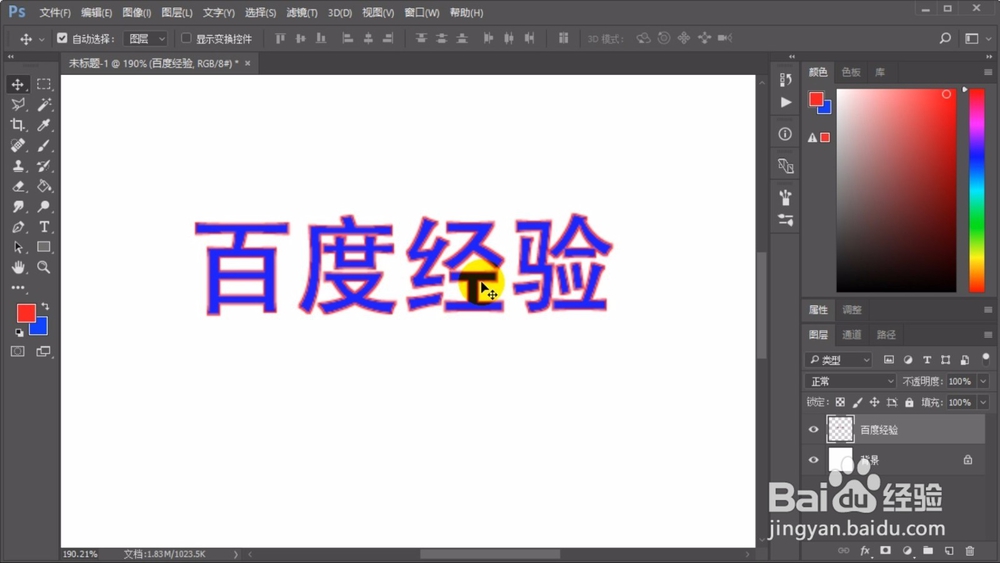This screenshot has width=1000, height=563.
Task: Open the 图像(I) menu
Action: tap(136, 13)
